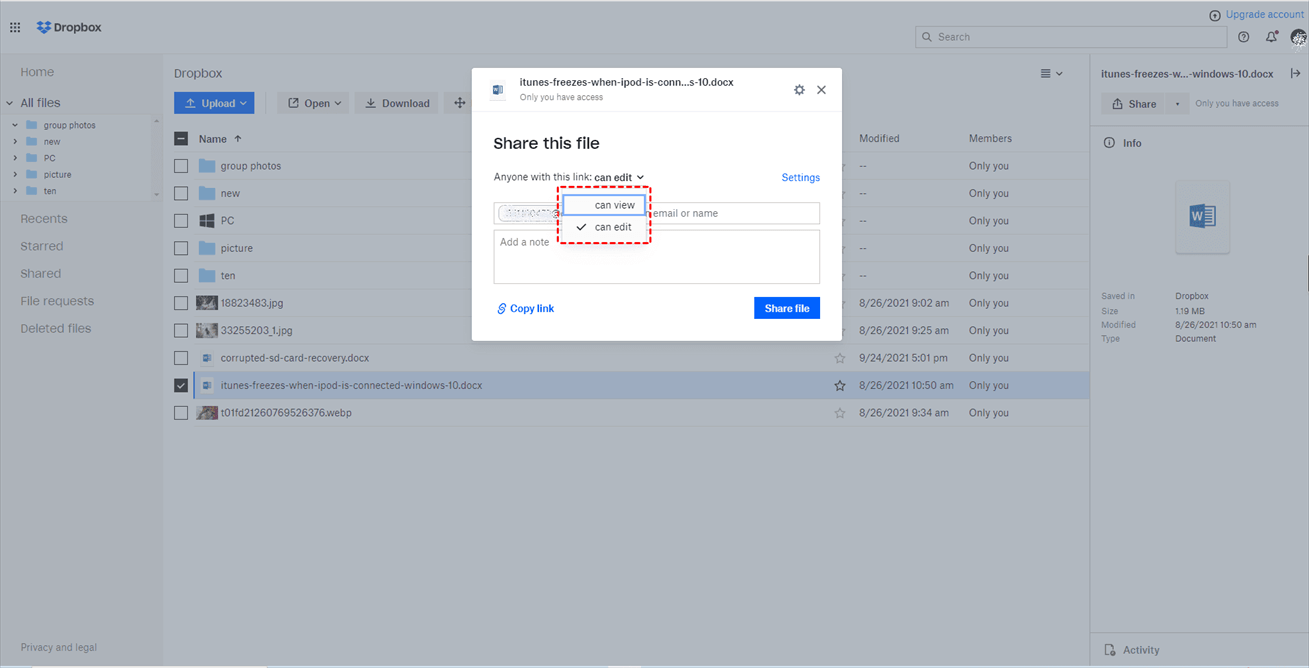Click the Download button
This screenshot has width=1309, height=668.
pos(397,103)
